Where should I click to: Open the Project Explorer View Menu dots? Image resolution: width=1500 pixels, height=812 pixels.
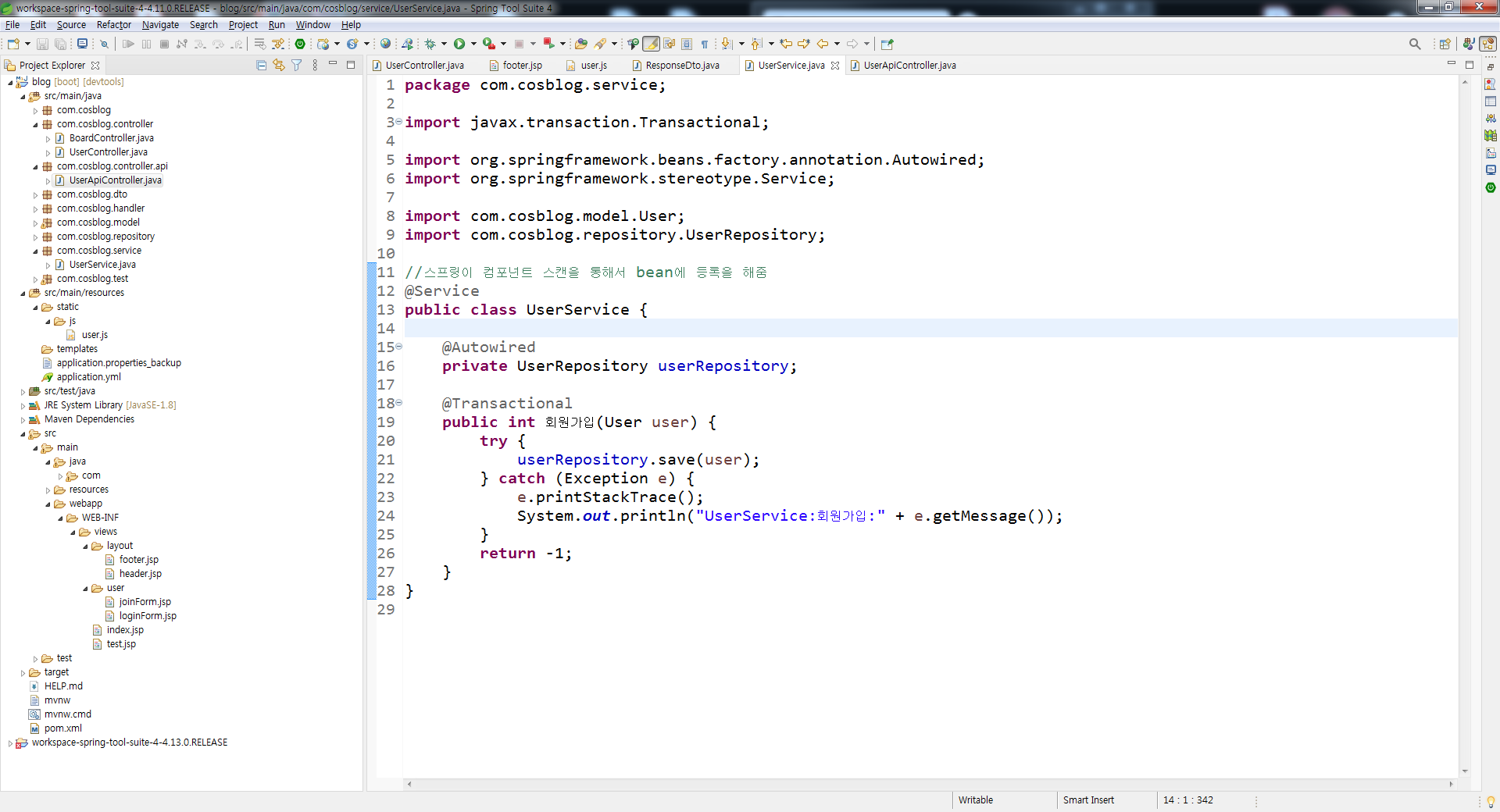315,66
